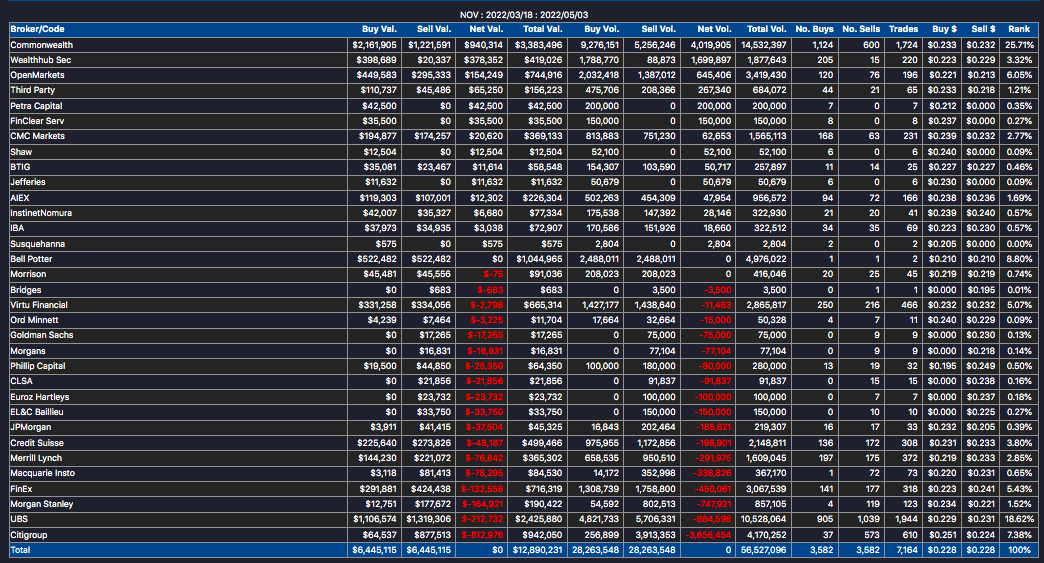1044x563 pixels.
Task: Select the Merrill Lynch broker name
Action: click(36, 458)
